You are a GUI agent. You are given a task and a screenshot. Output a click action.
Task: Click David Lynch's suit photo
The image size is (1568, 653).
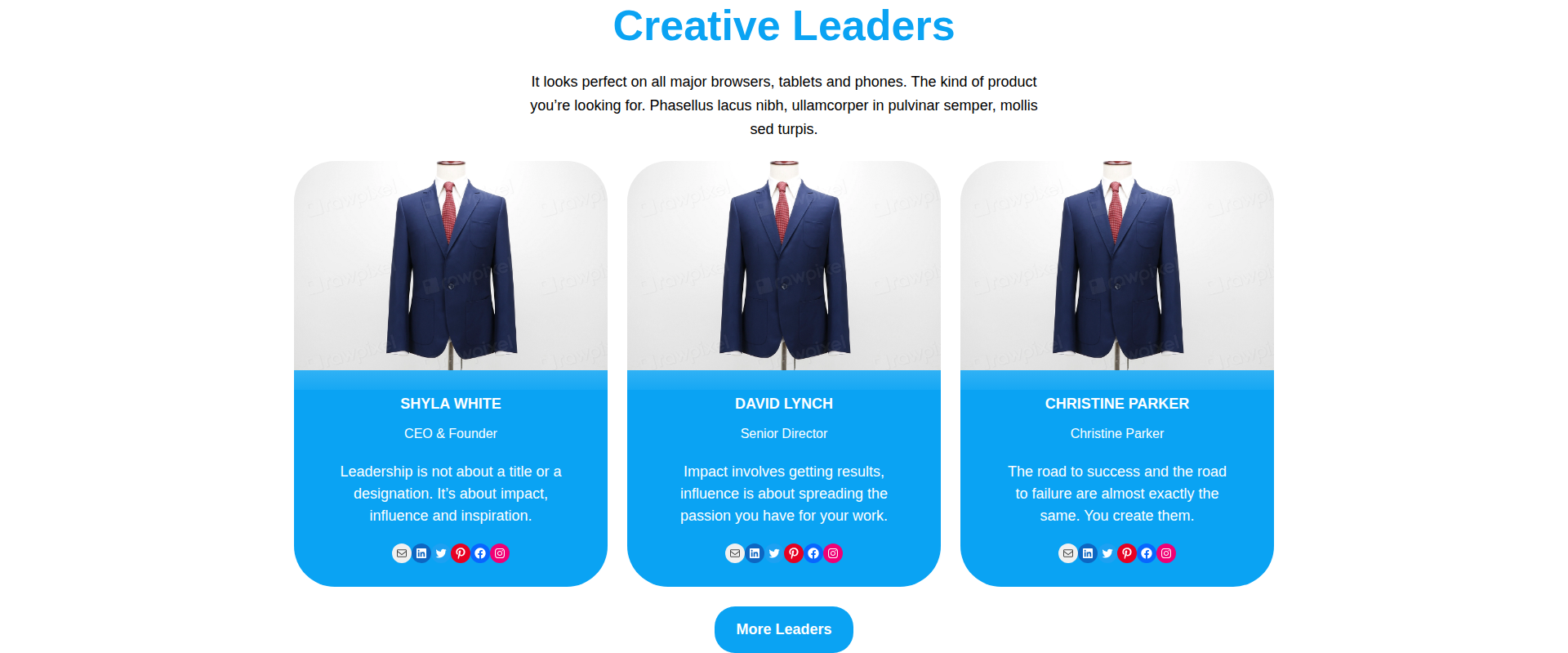784,266
